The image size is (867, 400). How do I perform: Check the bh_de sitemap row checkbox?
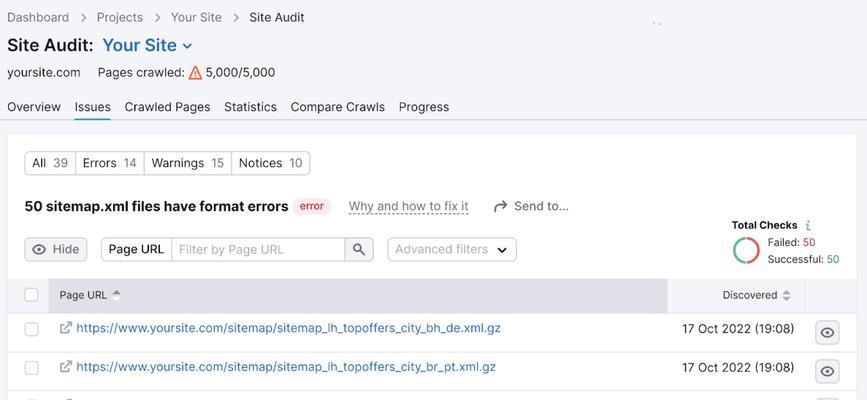[x=32, y=329]
